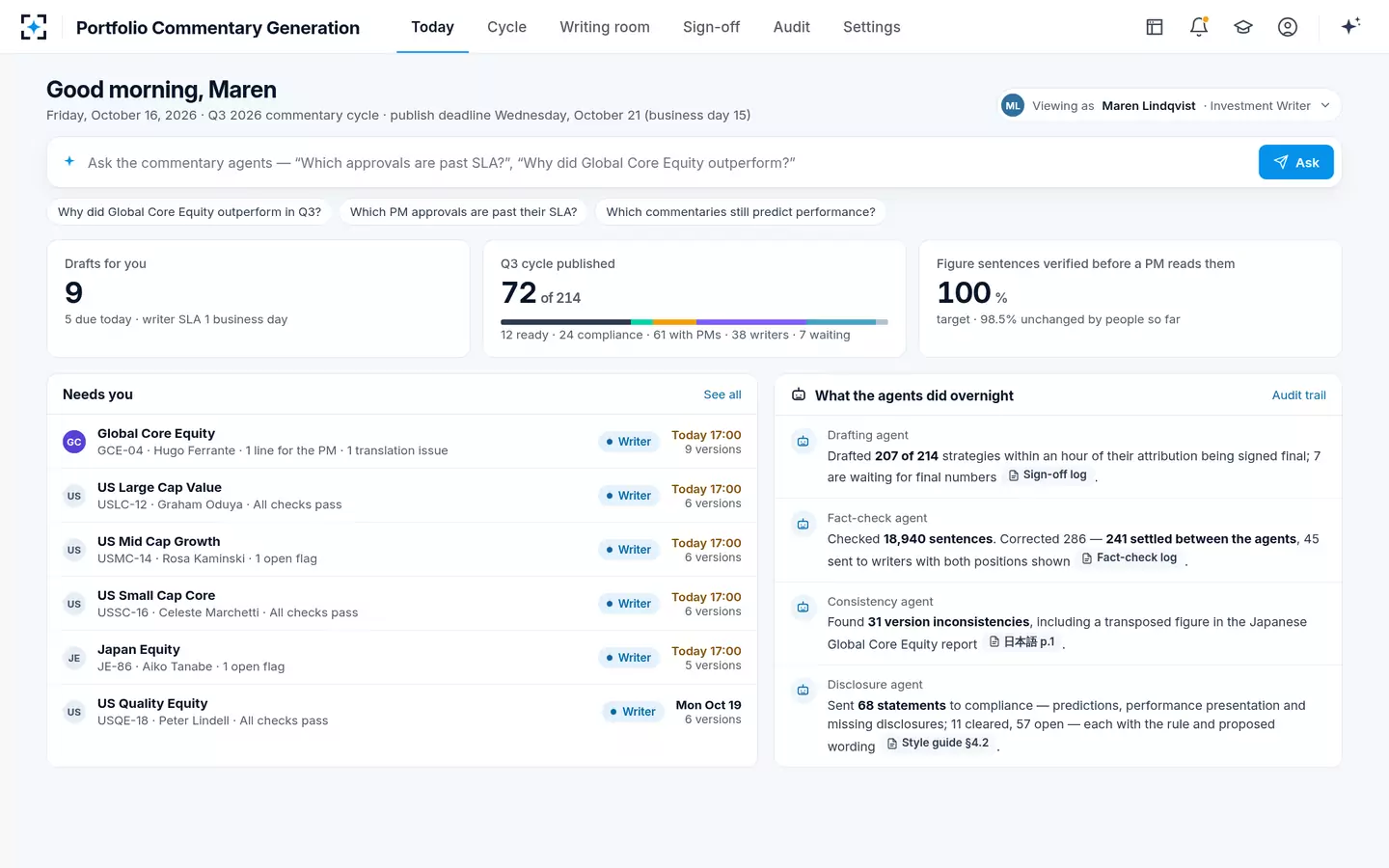Go to the Settings tab
The height and width of the screenshot is (868, 1389).
pos(871,27)
